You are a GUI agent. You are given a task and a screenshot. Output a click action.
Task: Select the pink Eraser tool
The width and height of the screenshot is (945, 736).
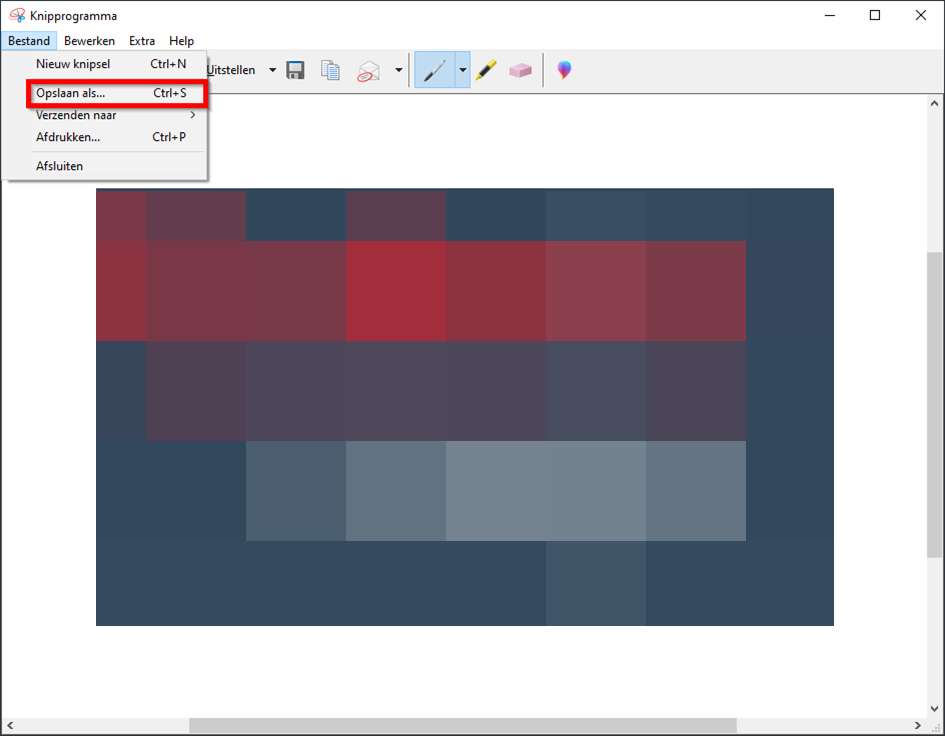tap(520, 71)
